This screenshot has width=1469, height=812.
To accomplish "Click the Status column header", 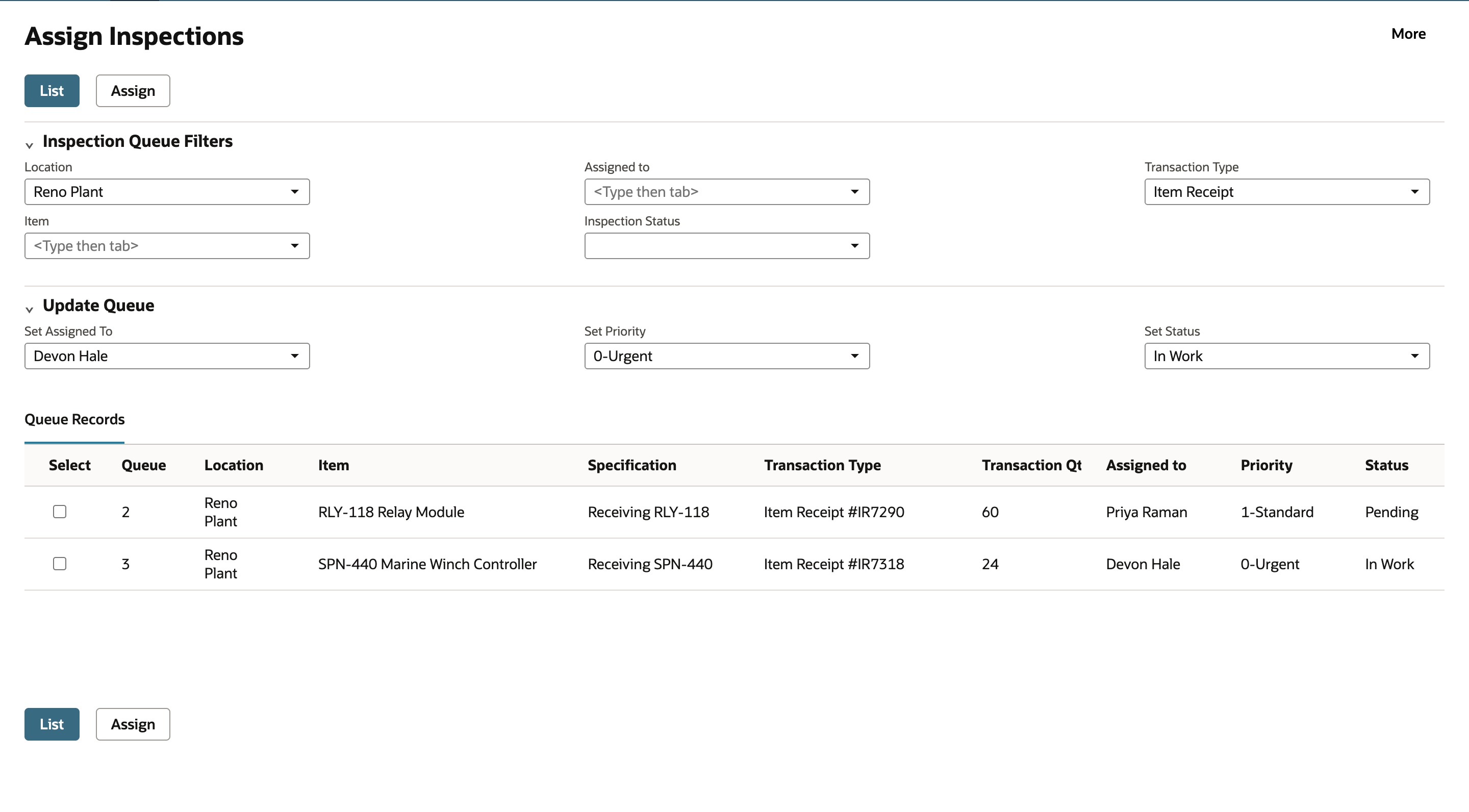I will click(x=1387, y=465).
